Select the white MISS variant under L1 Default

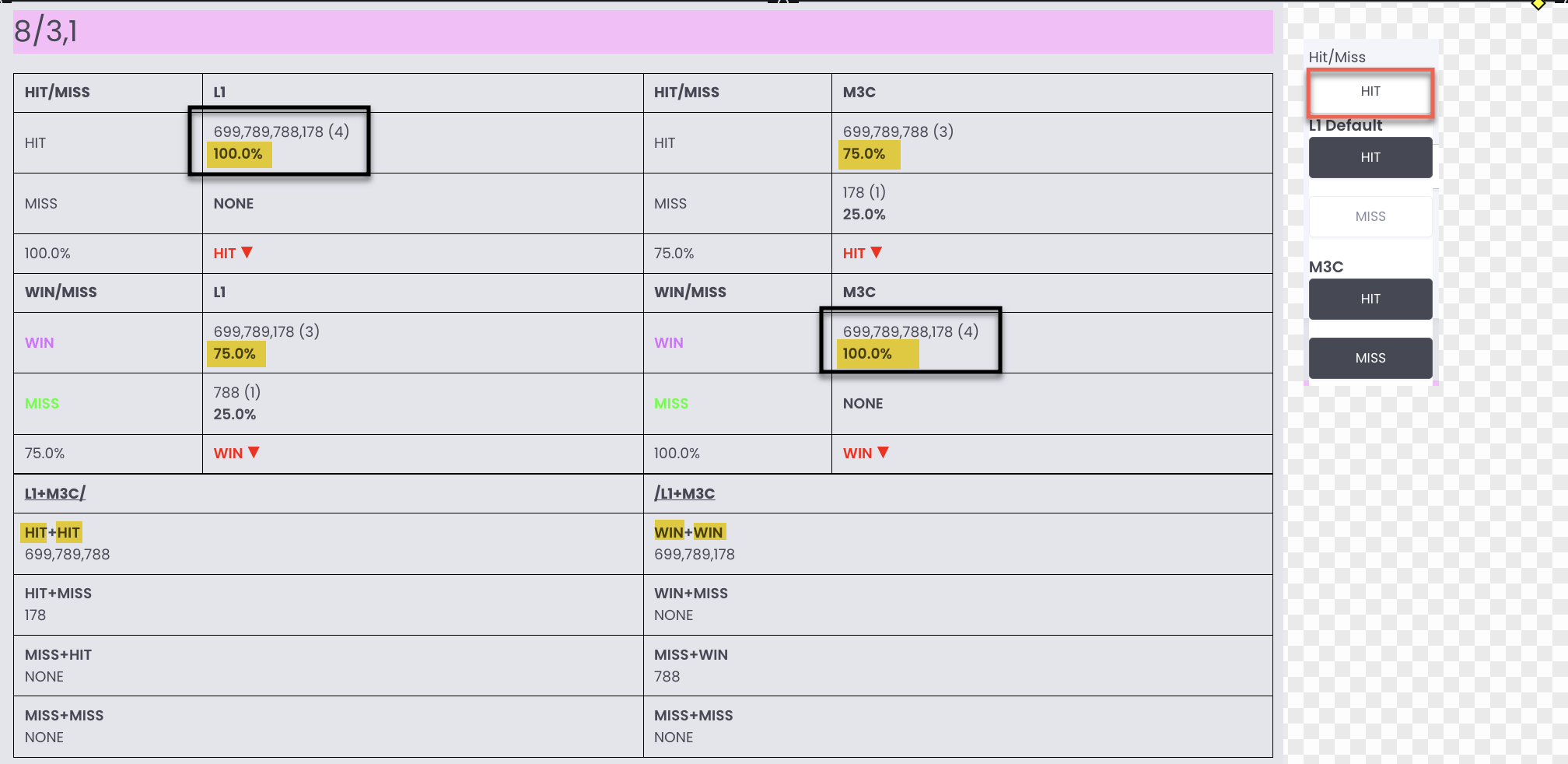click(x=1370, y=216)
